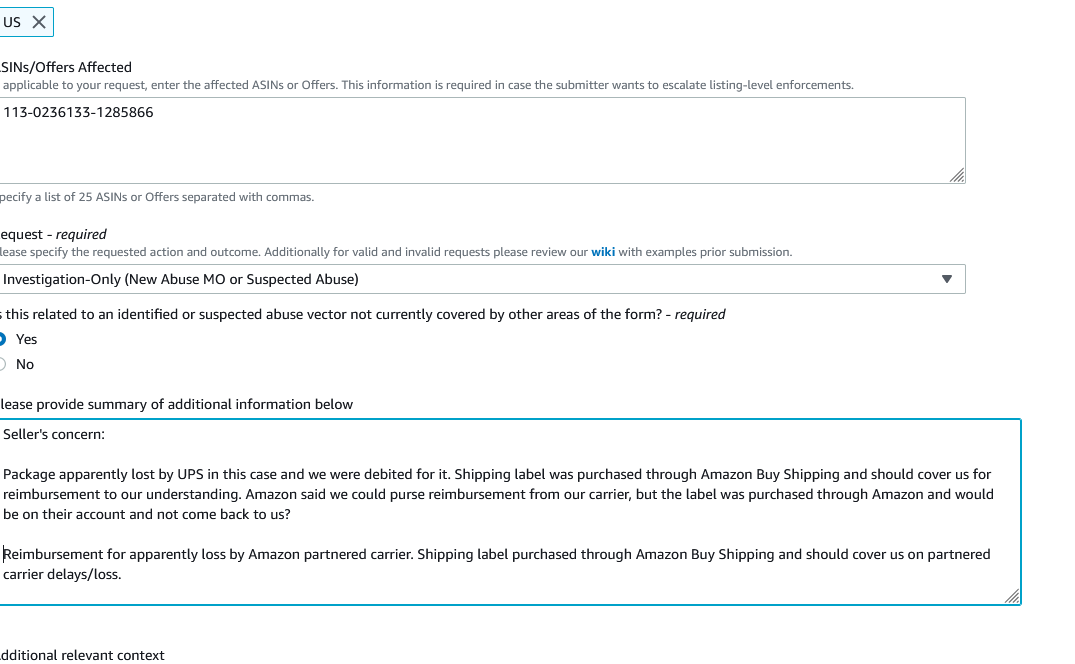Click the US marketplace tag label
This screenshot has width=1075, height=664.
[12, 22]
